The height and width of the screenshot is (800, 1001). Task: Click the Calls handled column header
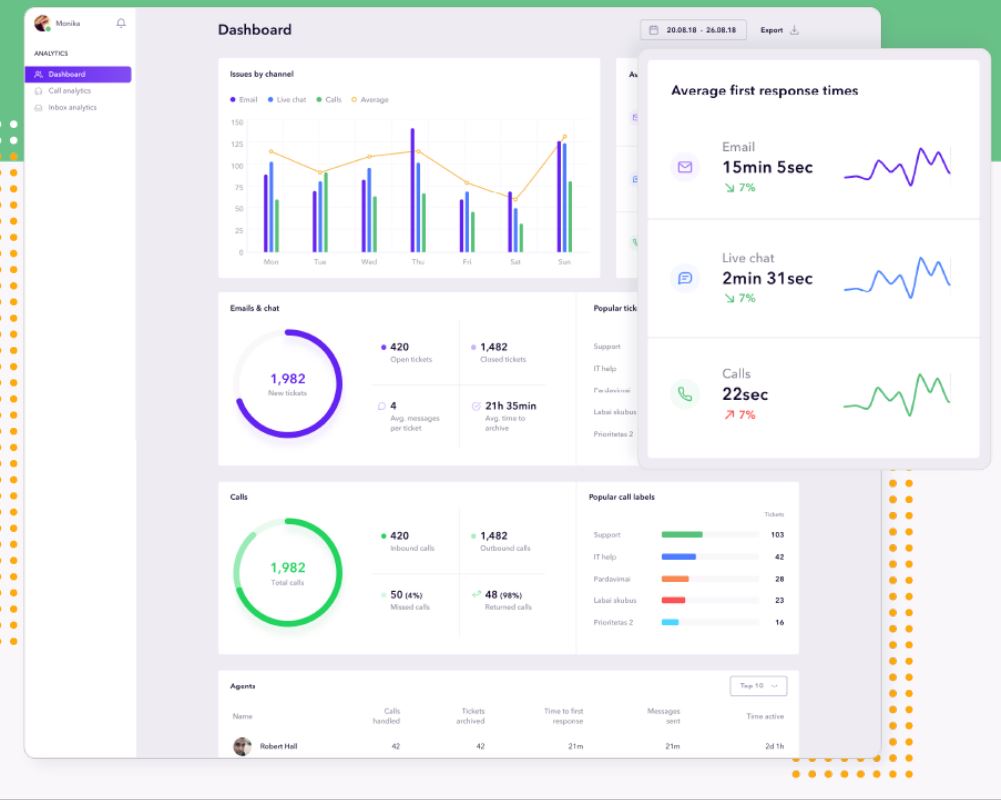(386, 716)
